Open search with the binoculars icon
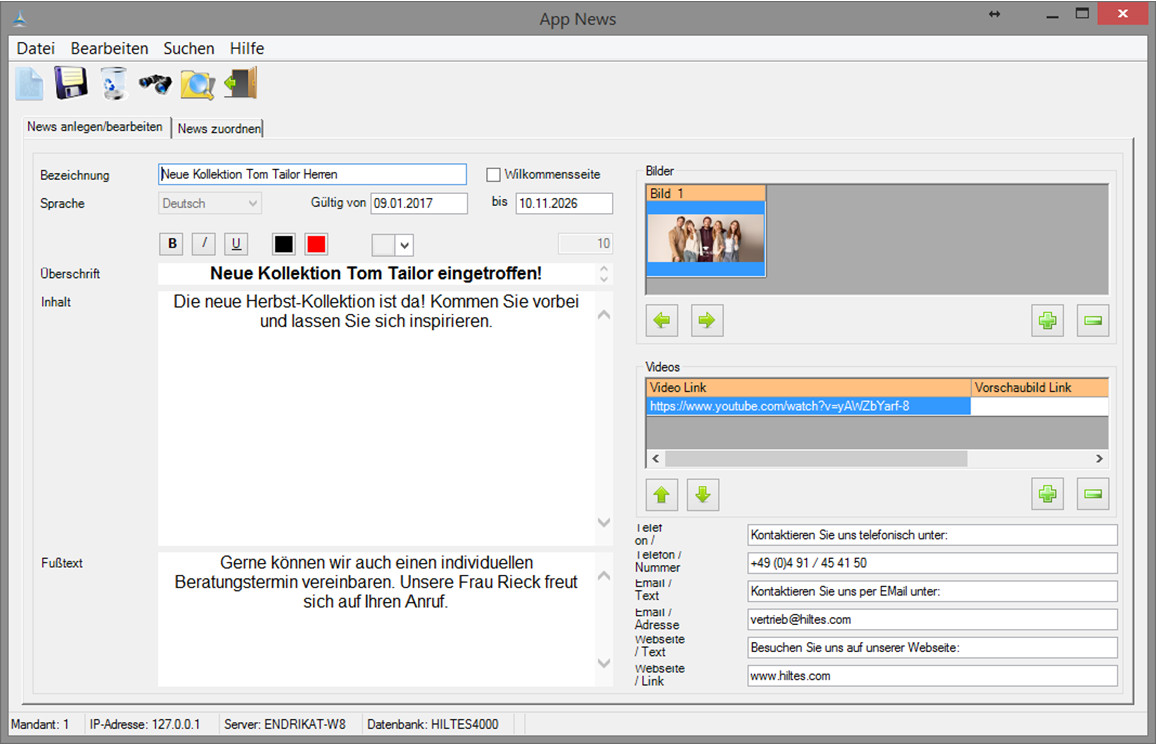The image size is (1156, 745). pyautogui.click(x=155, y=83)
